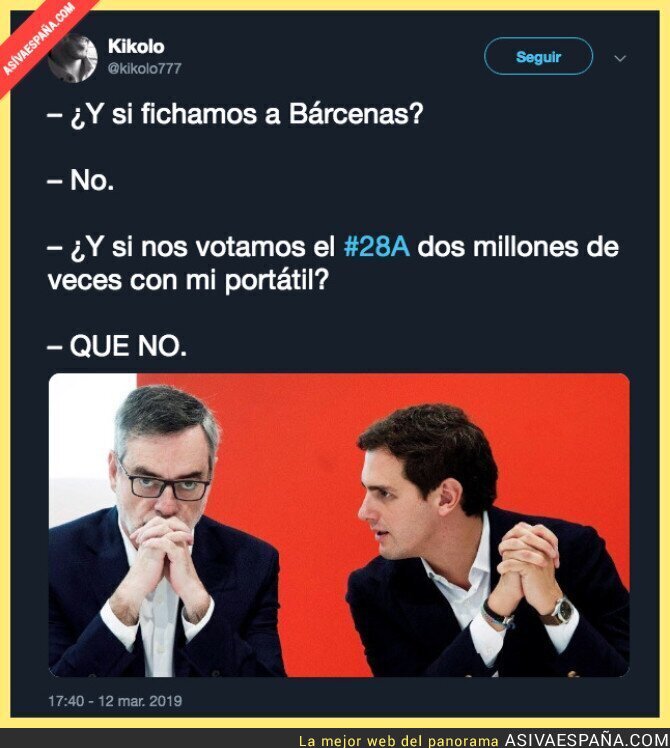
Task: Click the 'La mejor web del panorama' slogan
Action: pos(398,741)
